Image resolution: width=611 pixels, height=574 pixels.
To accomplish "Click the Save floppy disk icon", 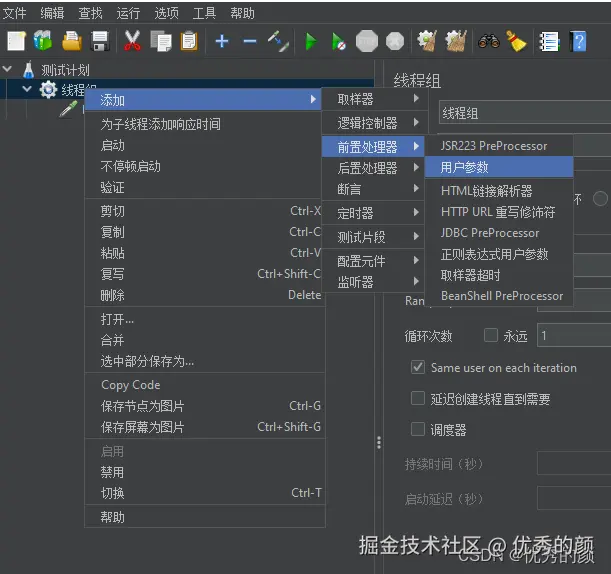I will click(100, 41).
